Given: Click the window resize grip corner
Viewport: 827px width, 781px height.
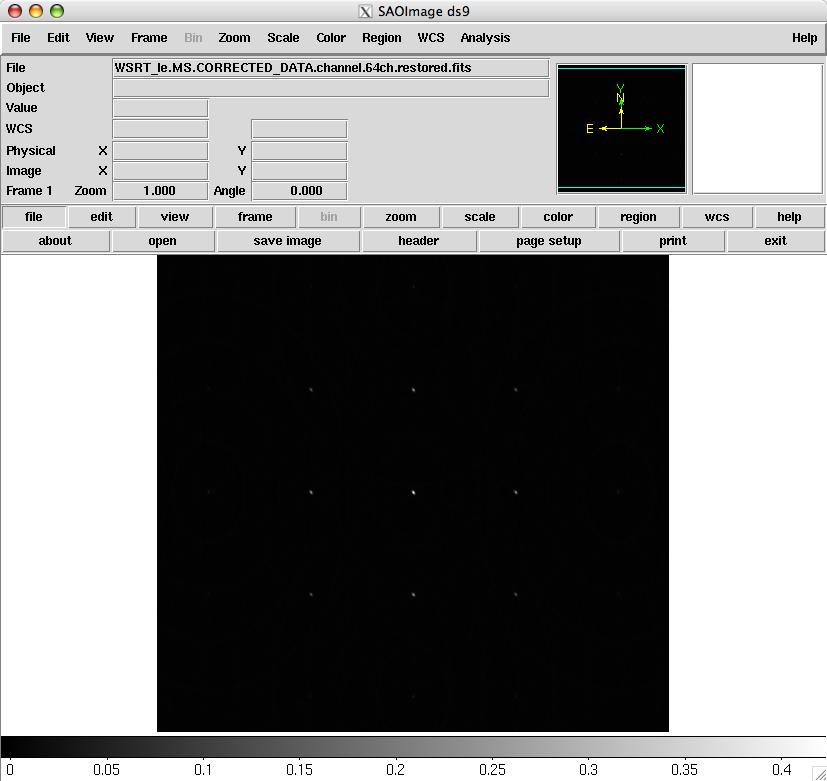Looking at the screenshot, I should point(819,774).
